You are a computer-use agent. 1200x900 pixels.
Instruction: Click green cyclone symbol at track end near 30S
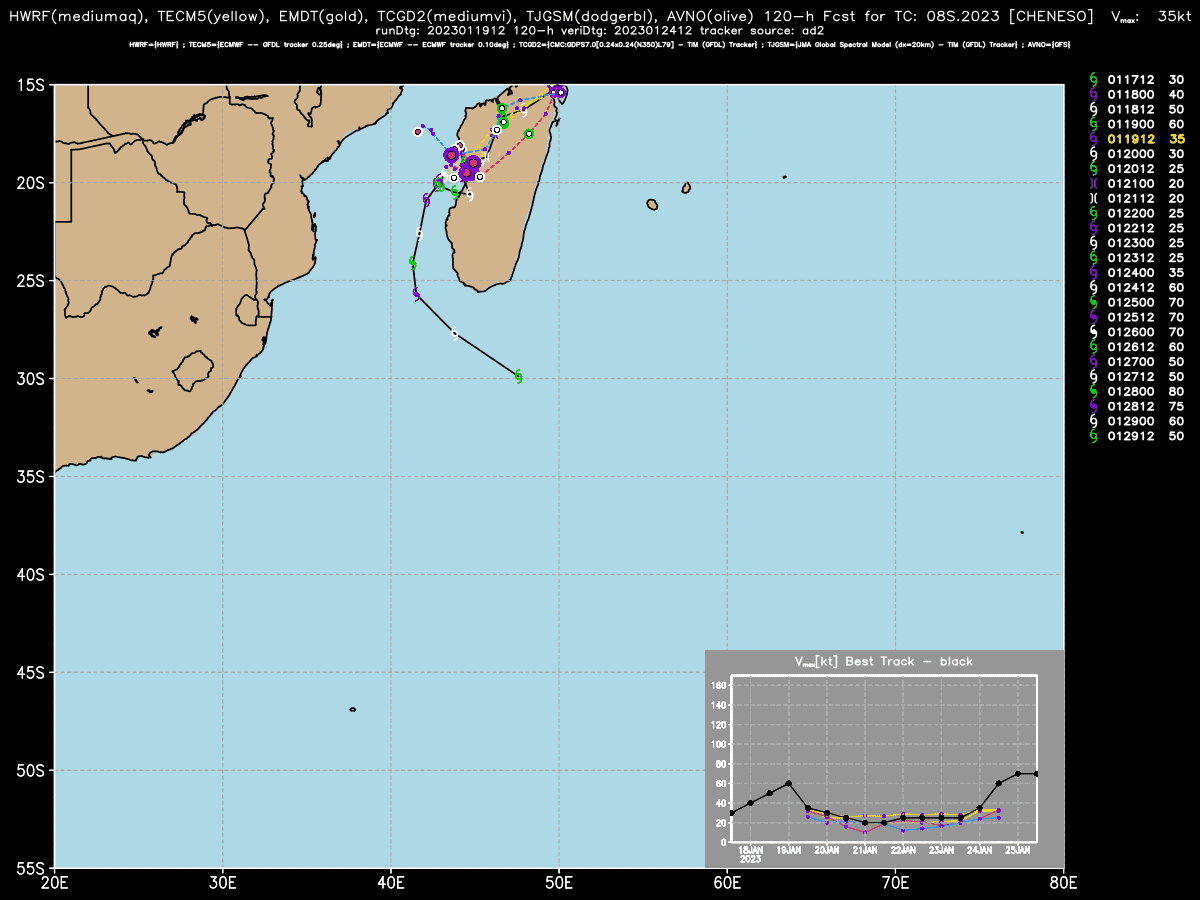tap(518, 376)
